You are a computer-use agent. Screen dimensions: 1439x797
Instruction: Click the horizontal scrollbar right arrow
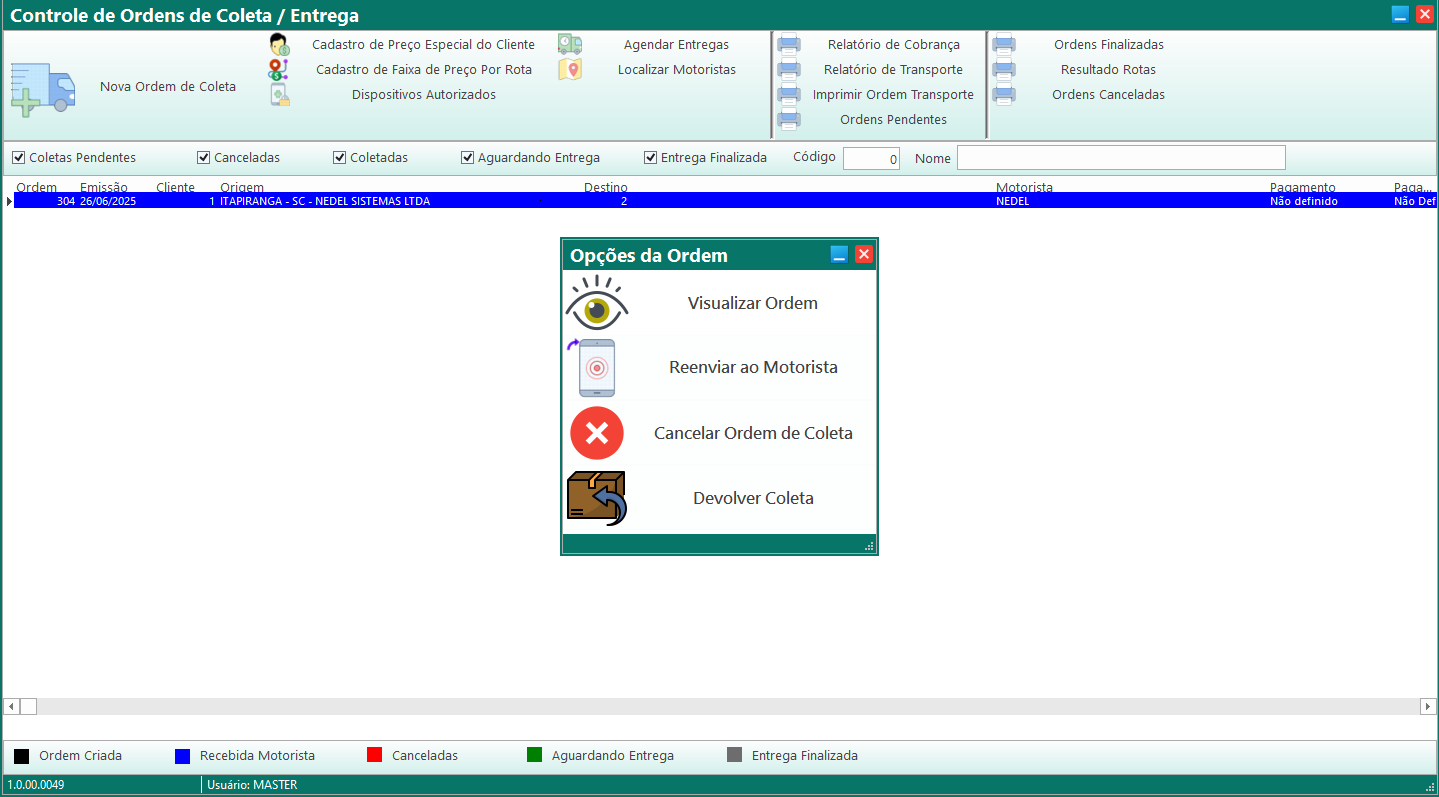point(1427,707)
